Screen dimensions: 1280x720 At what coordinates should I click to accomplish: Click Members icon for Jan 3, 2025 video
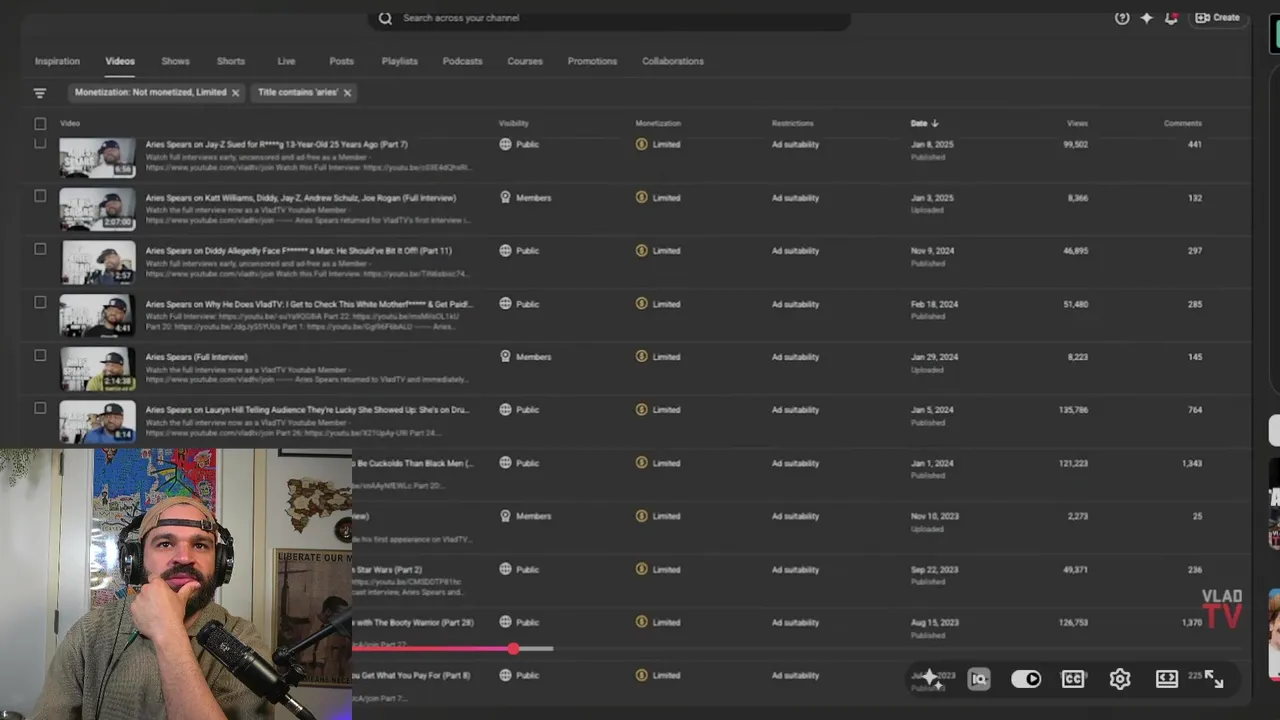click(505, 198)
